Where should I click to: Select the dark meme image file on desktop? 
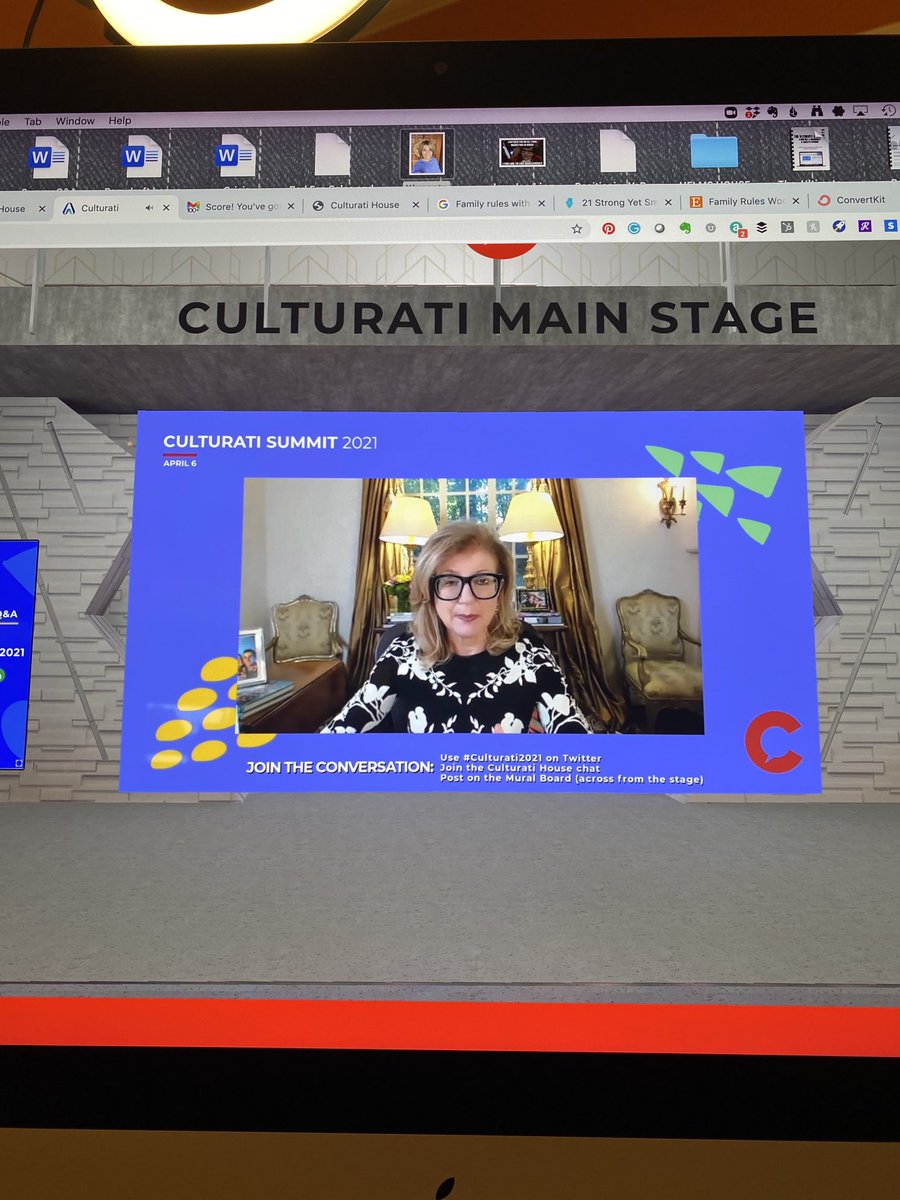point(522,152)
